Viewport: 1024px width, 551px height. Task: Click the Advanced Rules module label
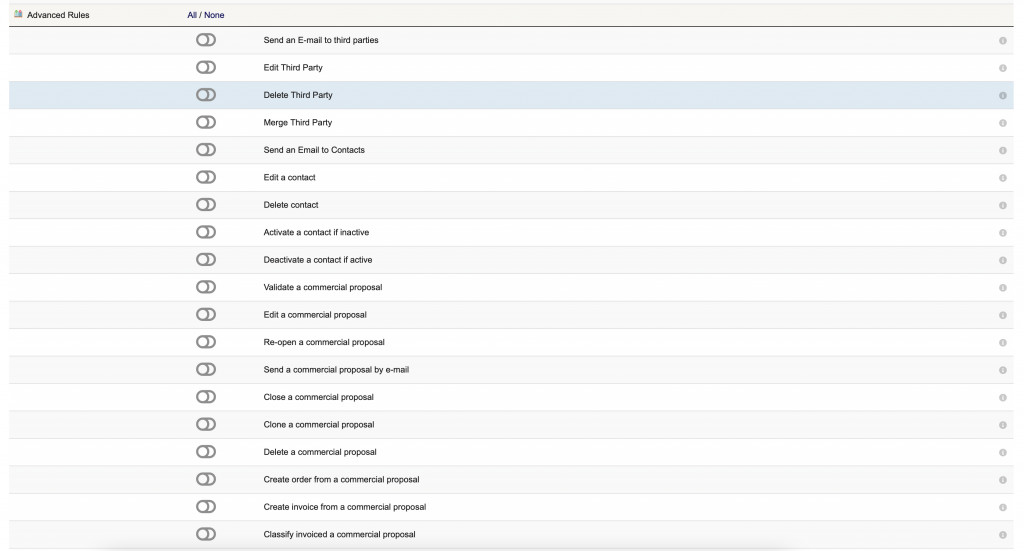point(58,15)
